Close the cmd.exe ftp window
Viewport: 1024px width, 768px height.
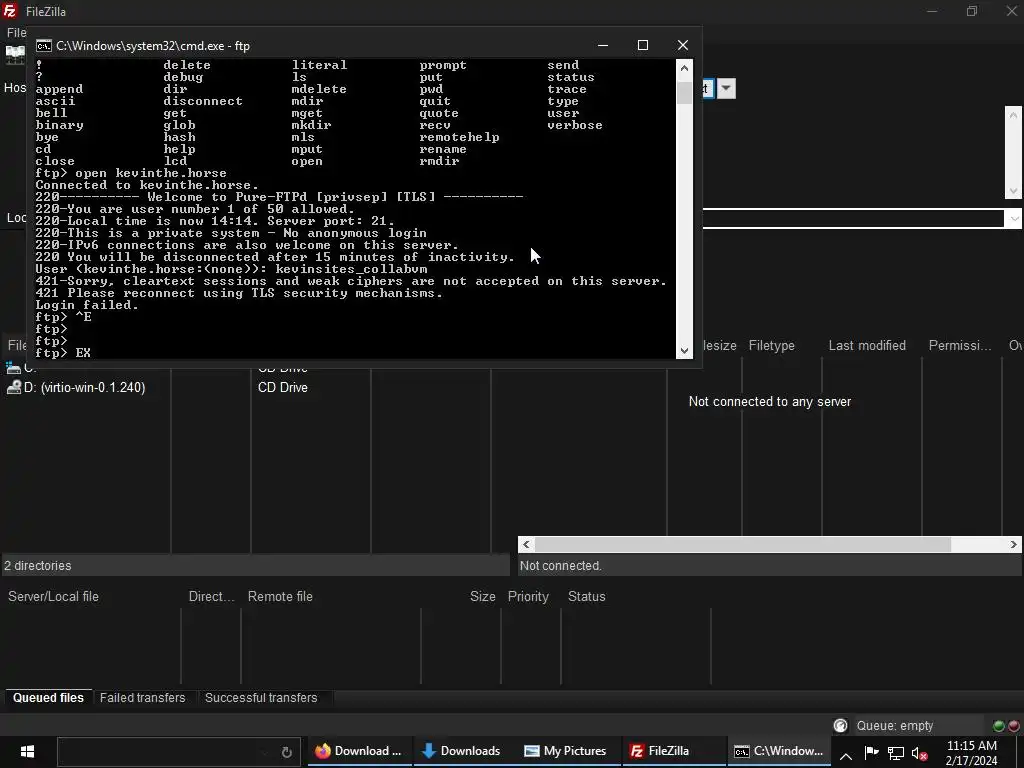coord(682,45)
